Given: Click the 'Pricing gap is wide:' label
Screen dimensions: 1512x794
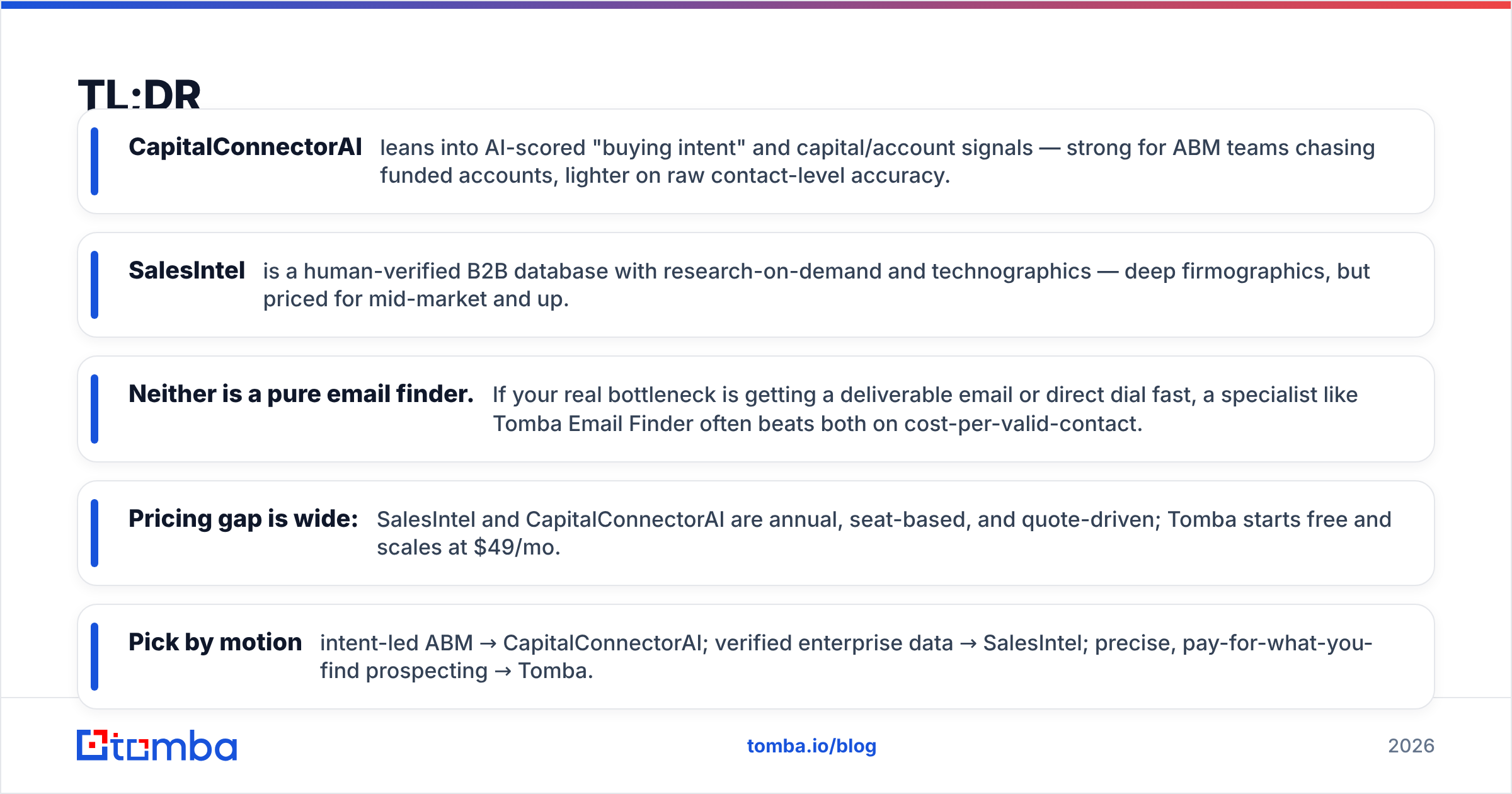Looking at the screenshot, I should point(243,519).
